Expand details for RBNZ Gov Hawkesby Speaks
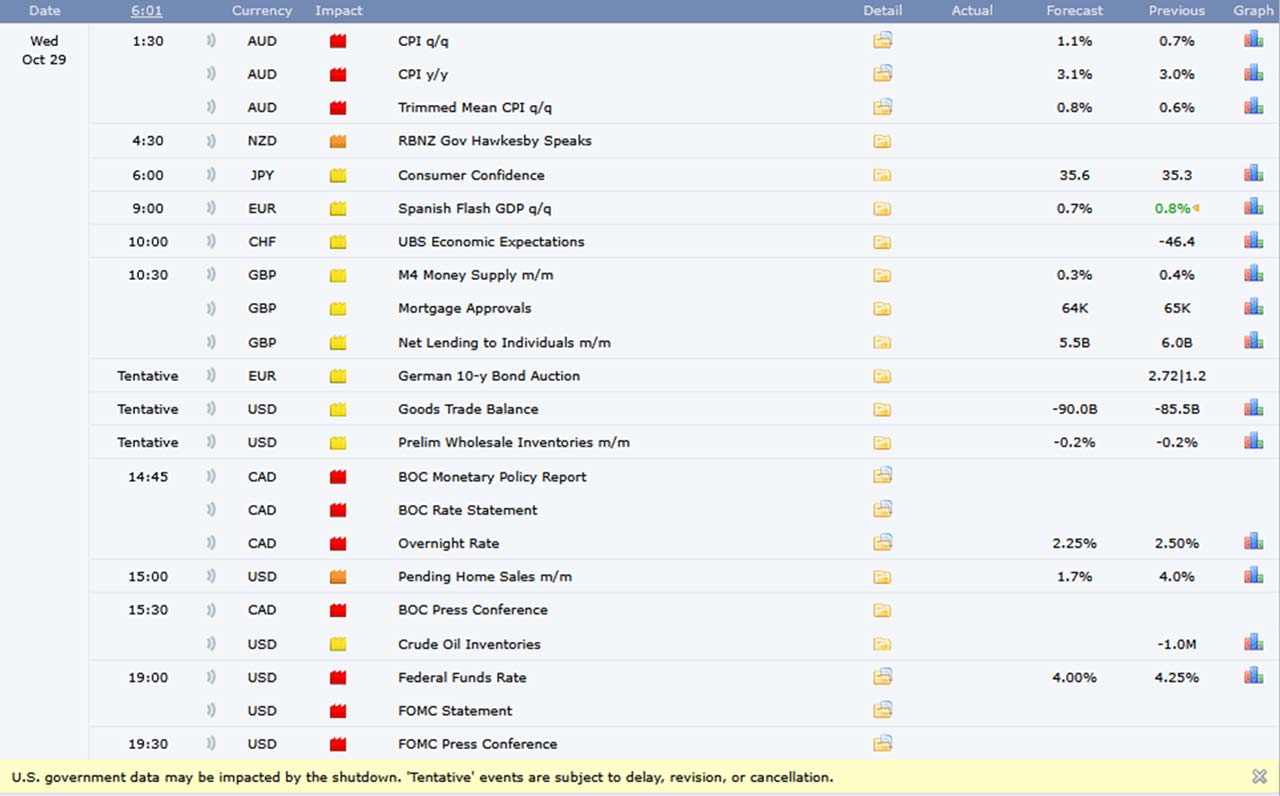The height and width of the screenshot is (796, 1280). 882,141
